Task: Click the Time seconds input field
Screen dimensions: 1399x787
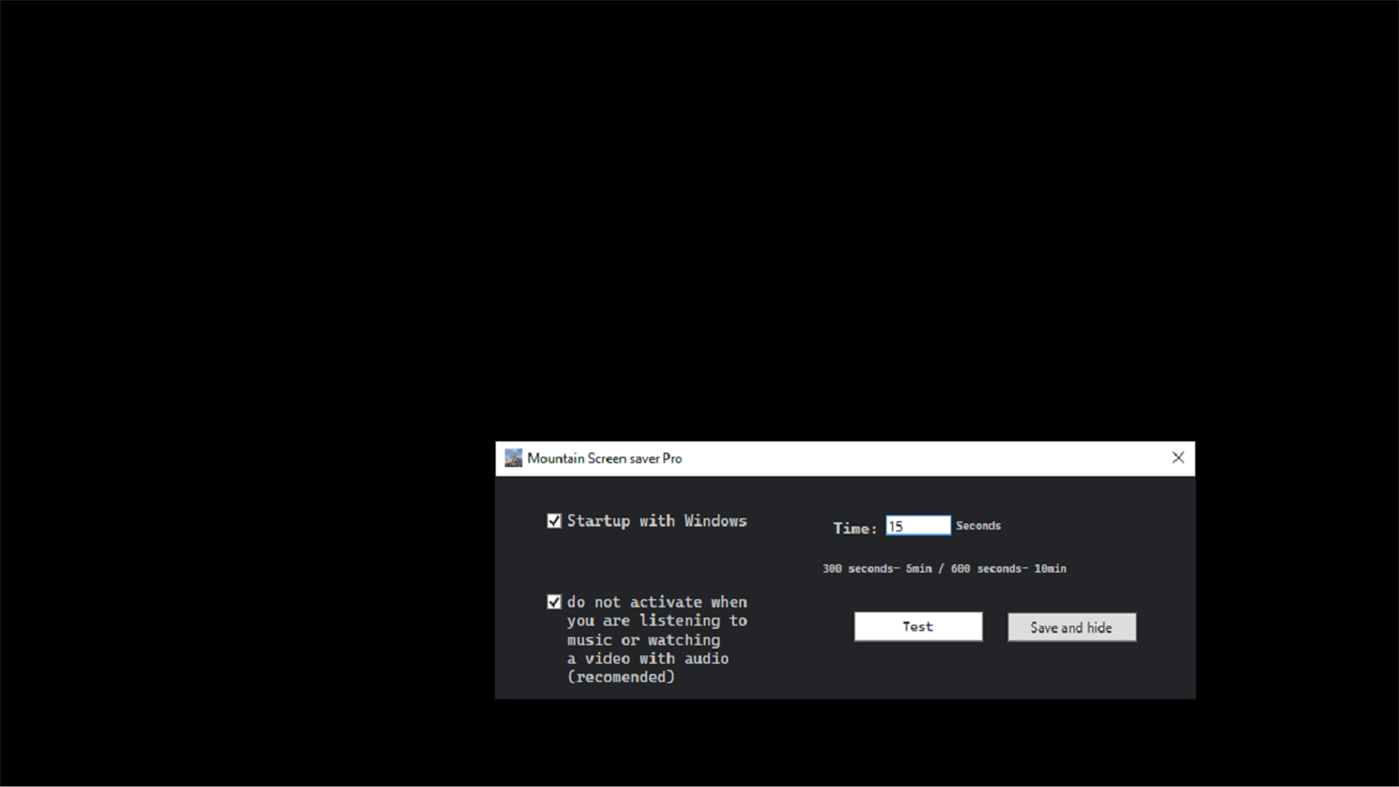Action: 918,526
